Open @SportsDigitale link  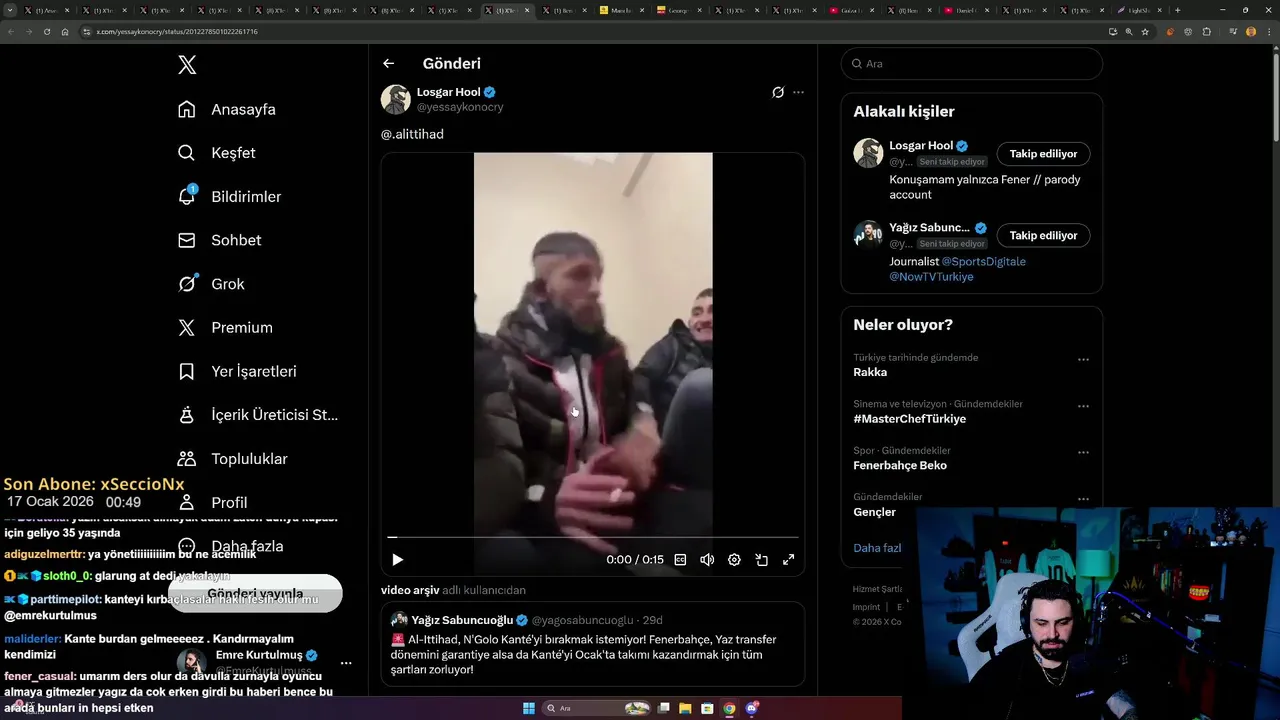click(x=984, y=261)
